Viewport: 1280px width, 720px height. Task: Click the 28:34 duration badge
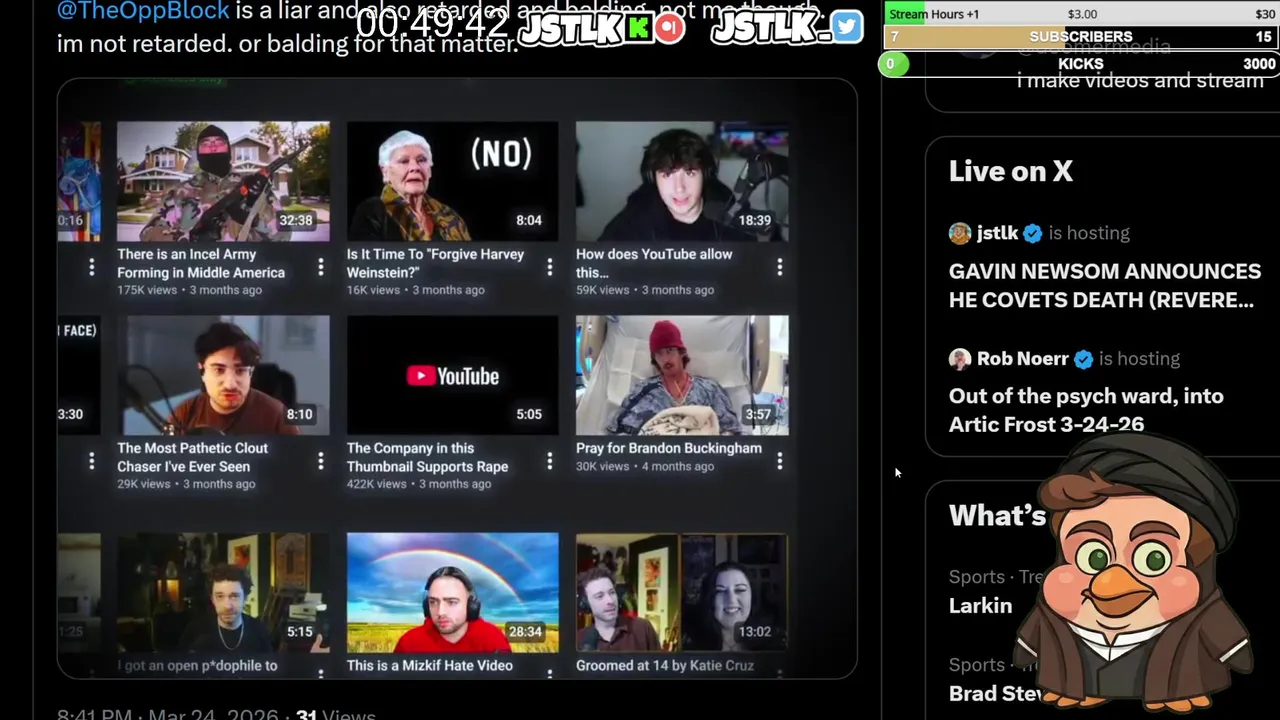pos(525,631)
